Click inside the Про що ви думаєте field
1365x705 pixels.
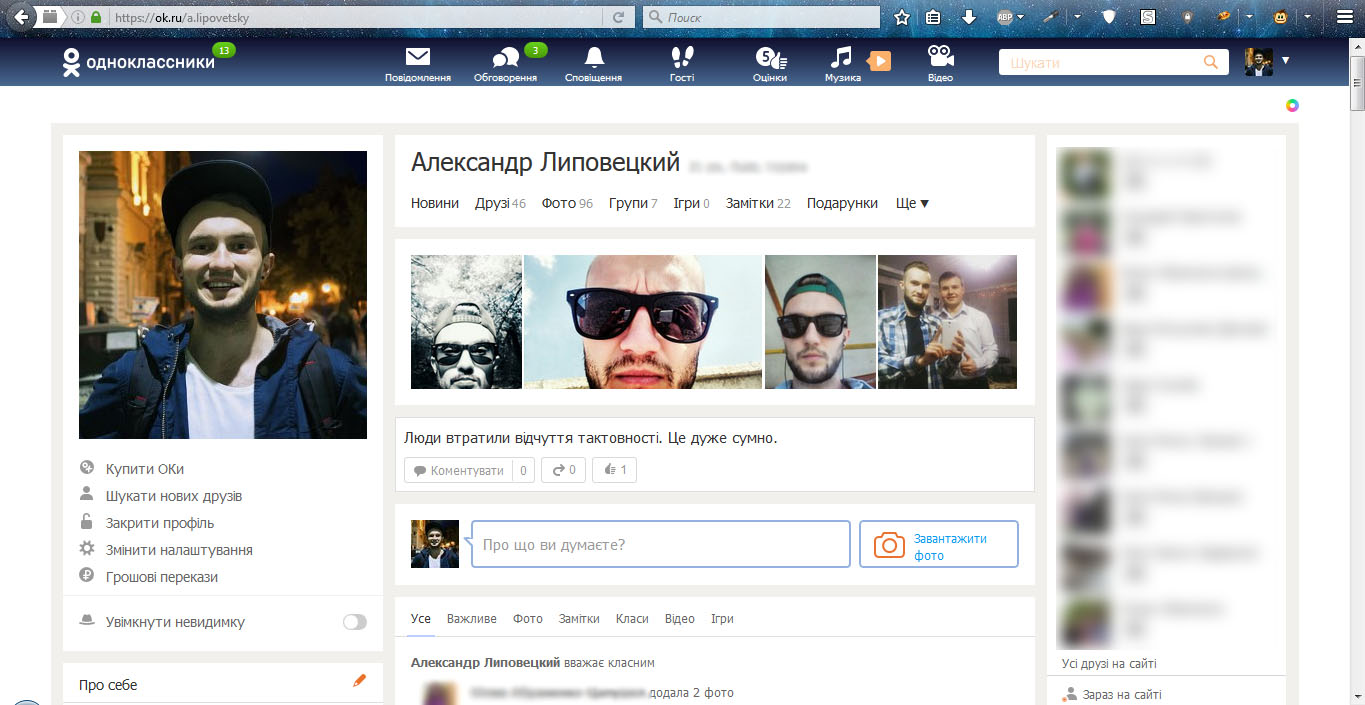point(660,543)
